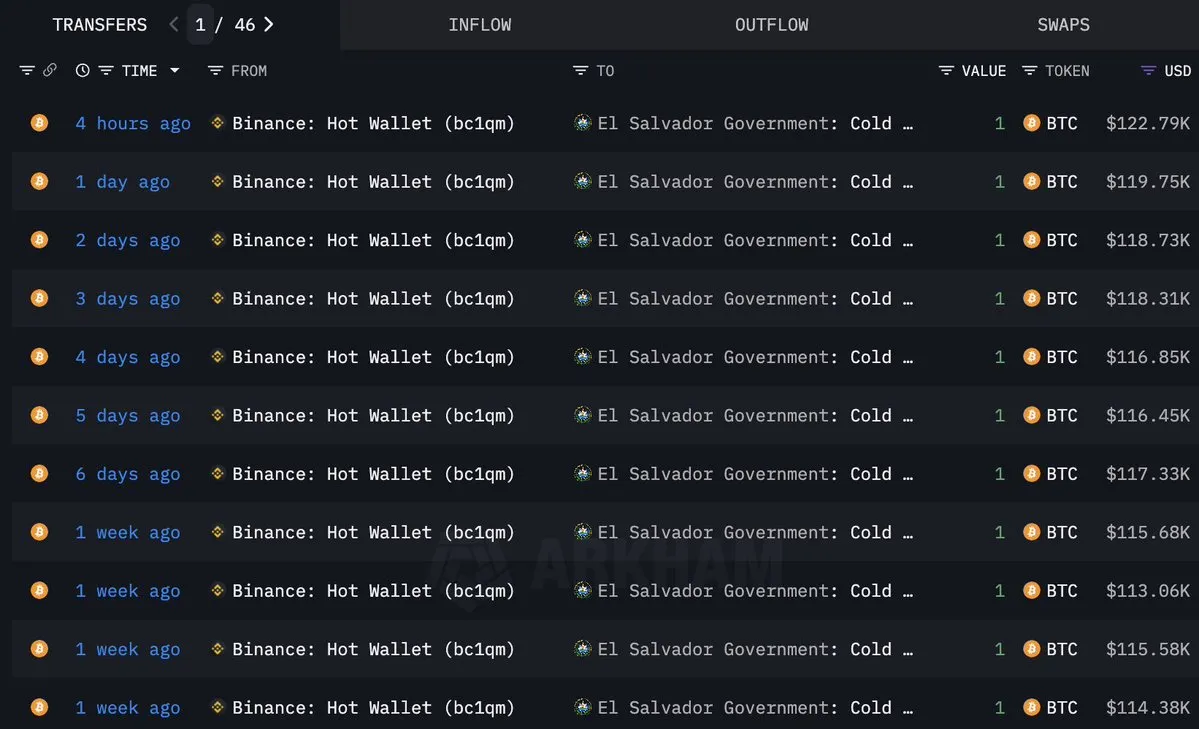This screenshot has height=729, width=1199.
Task: Switch to the SWAPS tab
Action: 1063,24
